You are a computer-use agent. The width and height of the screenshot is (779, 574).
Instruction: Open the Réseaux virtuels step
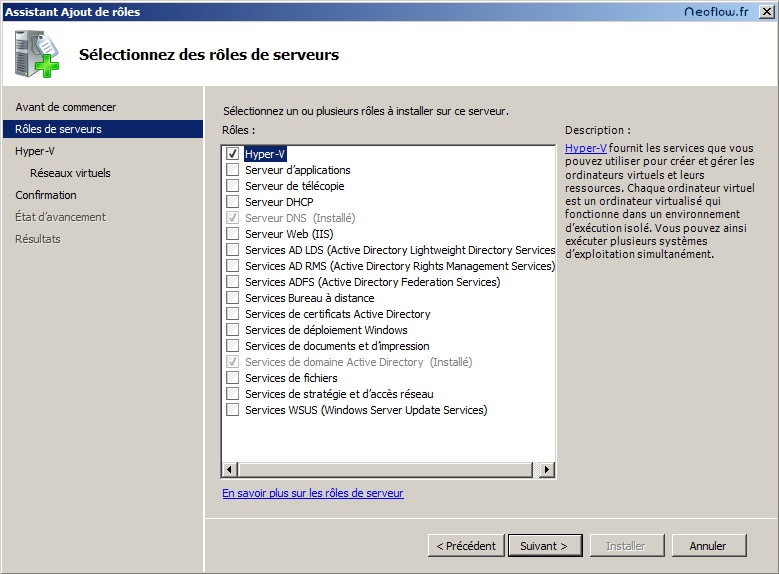pos(70,173)
